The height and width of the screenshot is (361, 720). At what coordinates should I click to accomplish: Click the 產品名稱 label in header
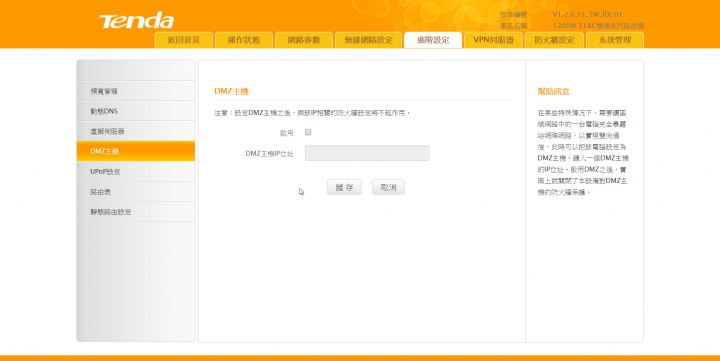click(514, 26)
